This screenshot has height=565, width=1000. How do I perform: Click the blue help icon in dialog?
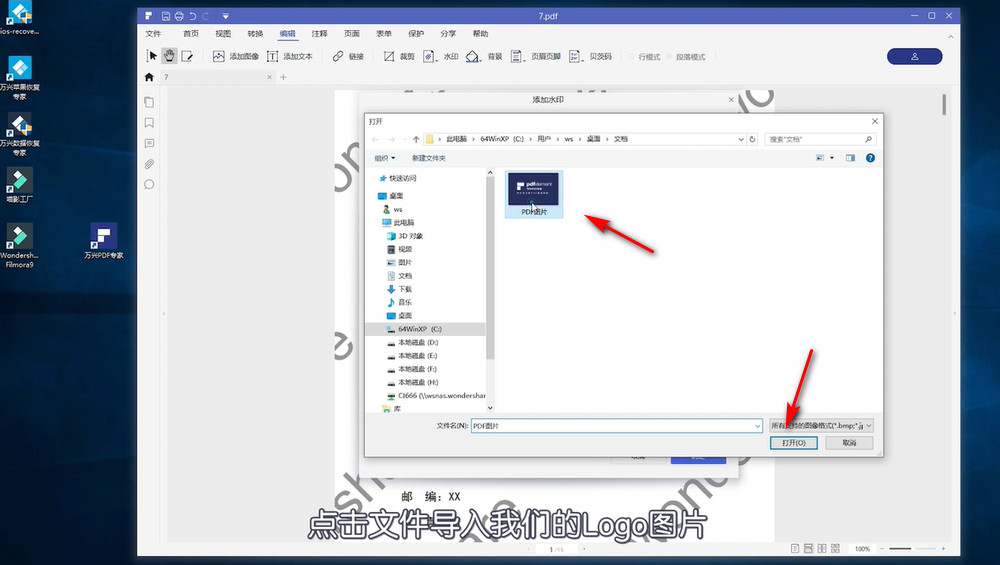(x=870, y=158)
